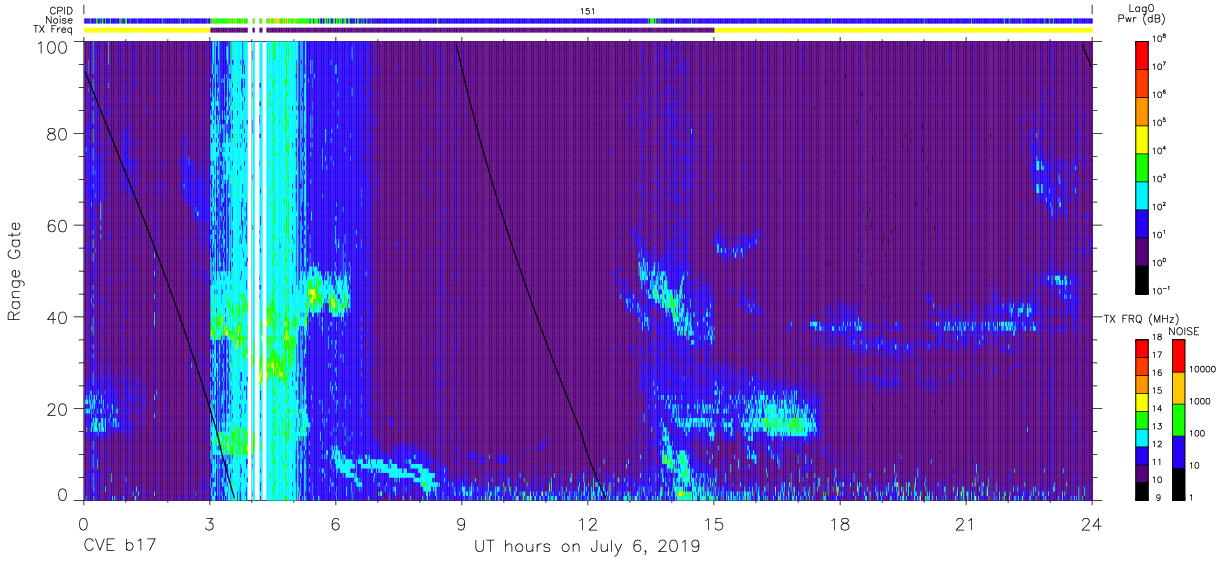Click the black bottom segment of power colorbar
The image size is (1228, 567).
click(1142, 278)
